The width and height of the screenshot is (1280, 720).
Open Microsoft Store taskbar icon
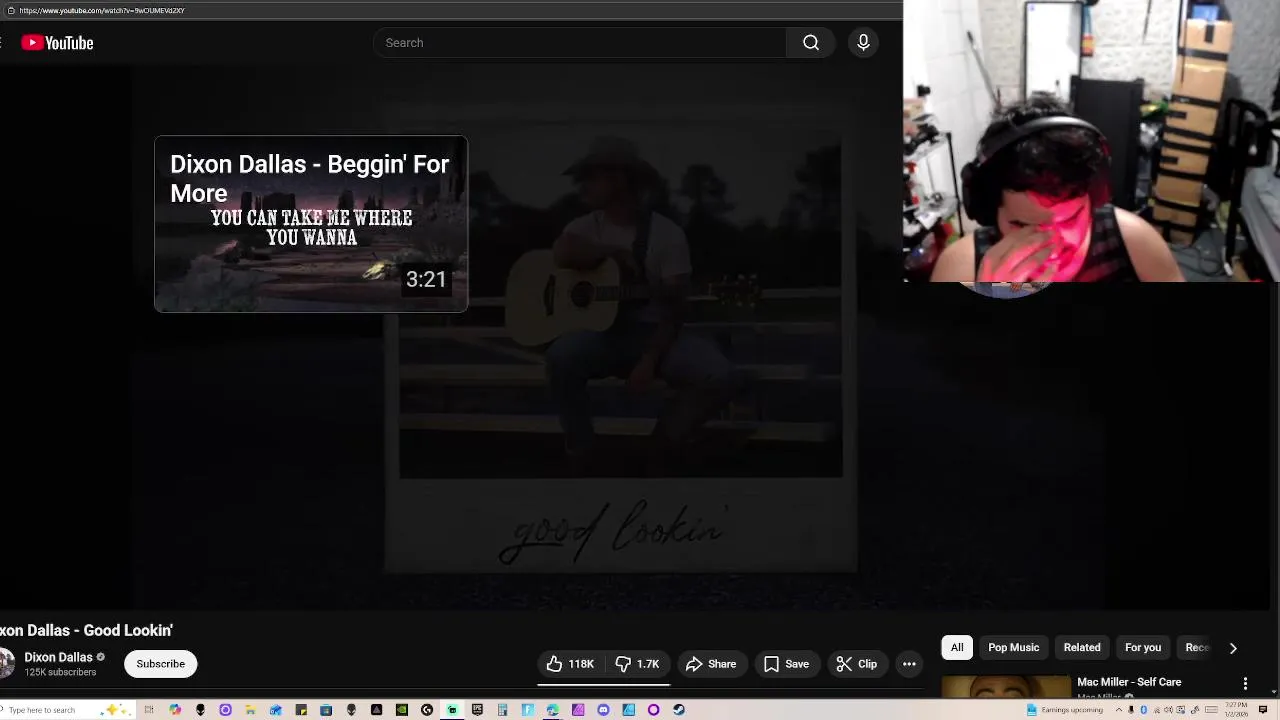point(326,710)
